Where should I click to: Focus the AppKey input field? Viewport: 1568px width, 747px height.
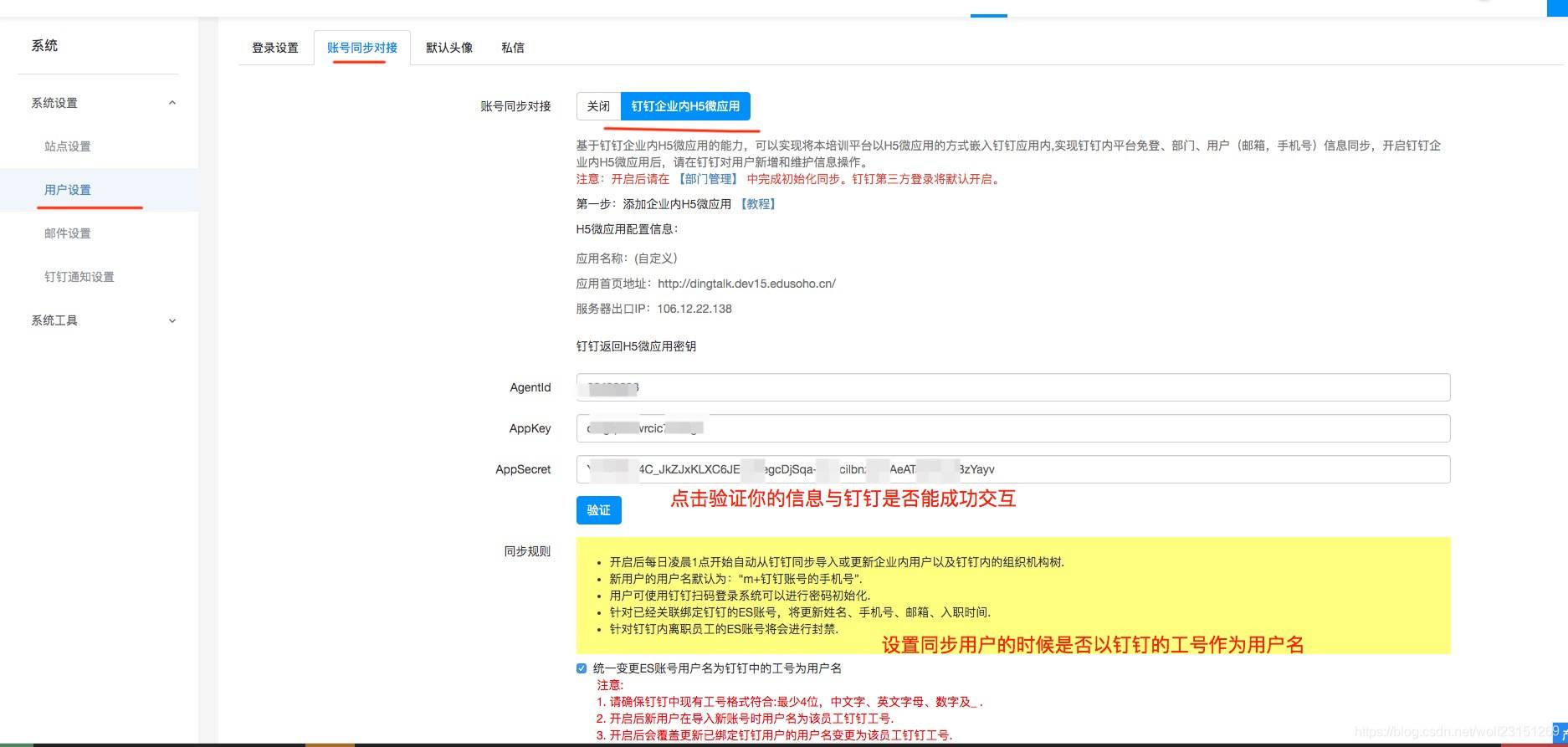tap(1013, 428)
